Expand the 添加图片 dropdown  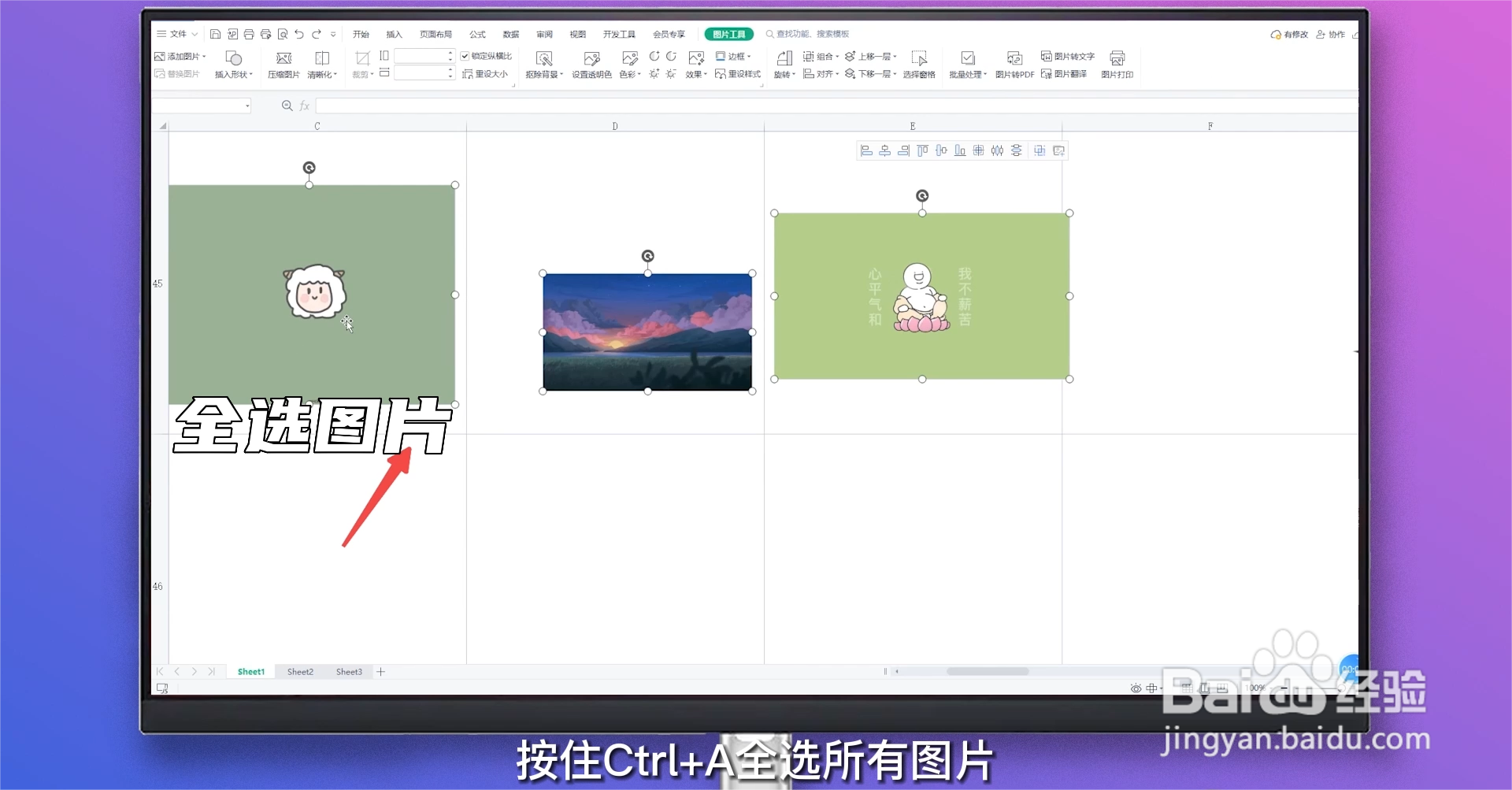click(x=204, y=57)
